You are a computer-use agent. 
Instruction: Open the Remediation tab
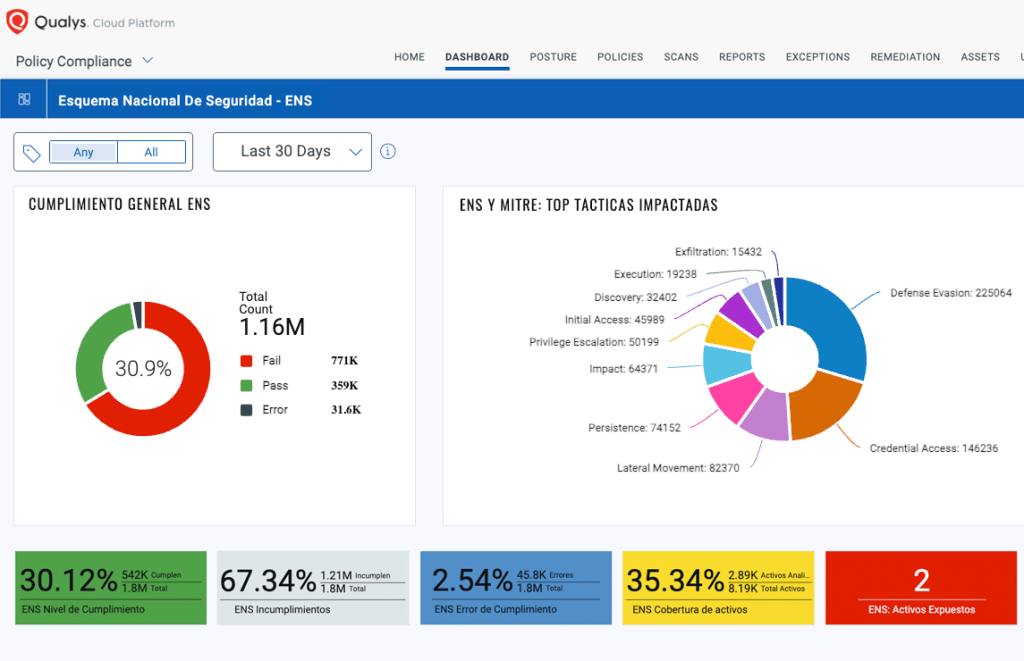[x=905, y=57]
